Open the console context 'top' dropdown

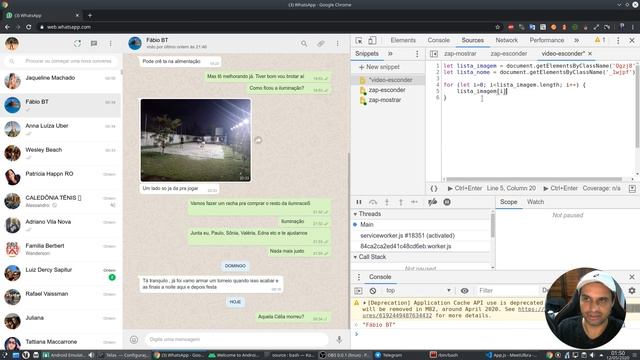418,291
